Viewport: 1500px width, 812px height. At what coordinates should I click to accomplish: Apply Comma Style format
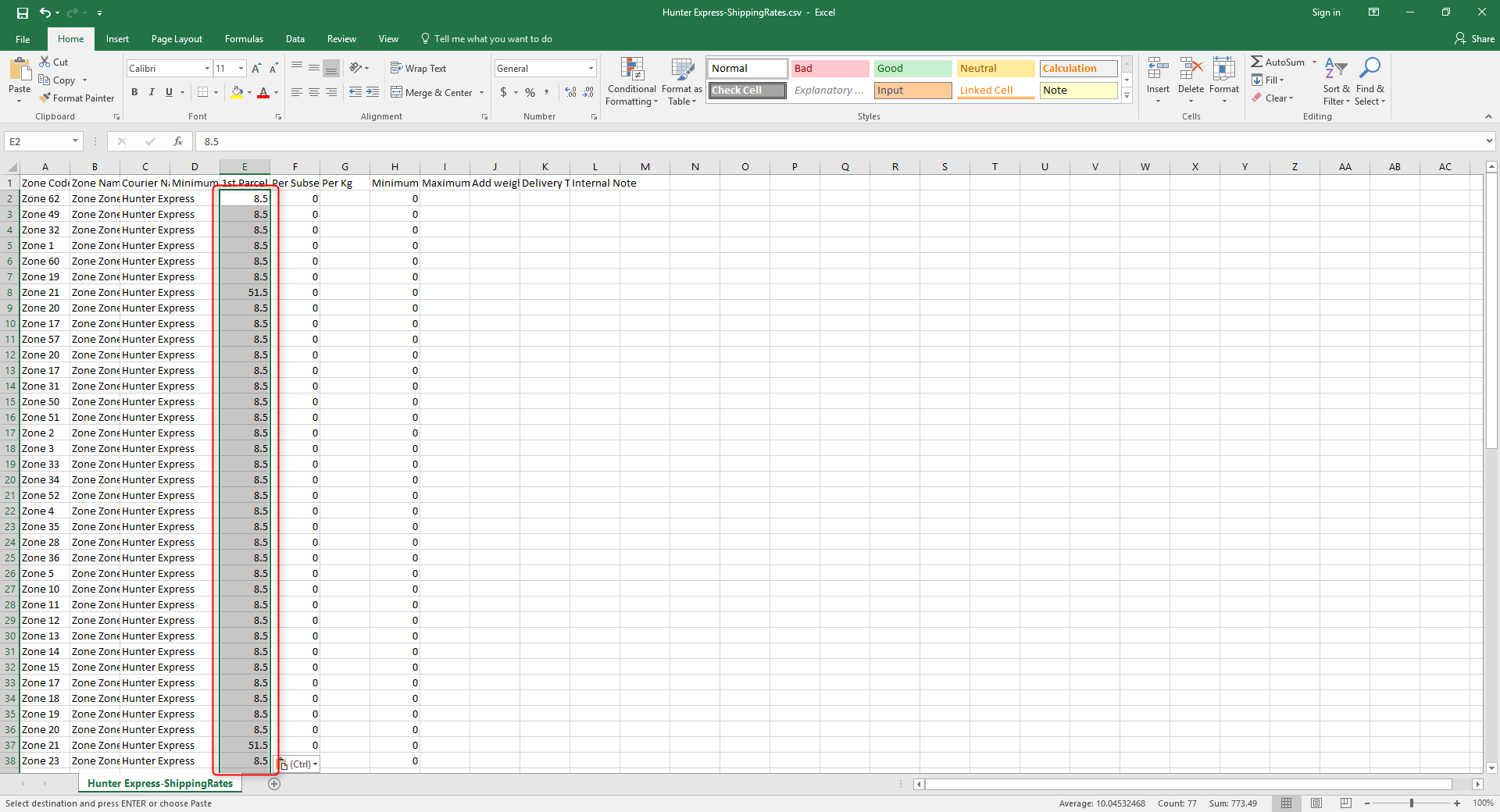point(546,92)
